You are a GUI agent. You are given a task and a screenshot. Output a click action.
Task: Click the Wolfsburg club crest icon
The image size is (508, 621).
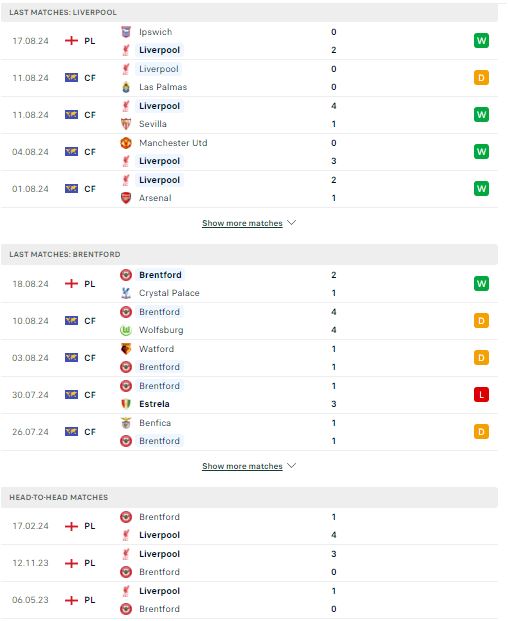click(x=126, y=330)
